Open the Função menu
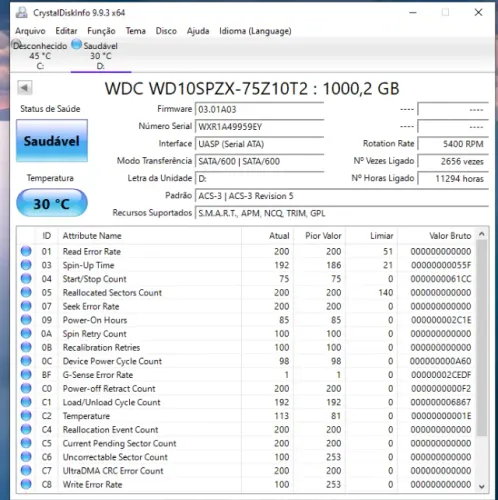Image resolution: width=498 pixels, height=500 pixels. 101,31
